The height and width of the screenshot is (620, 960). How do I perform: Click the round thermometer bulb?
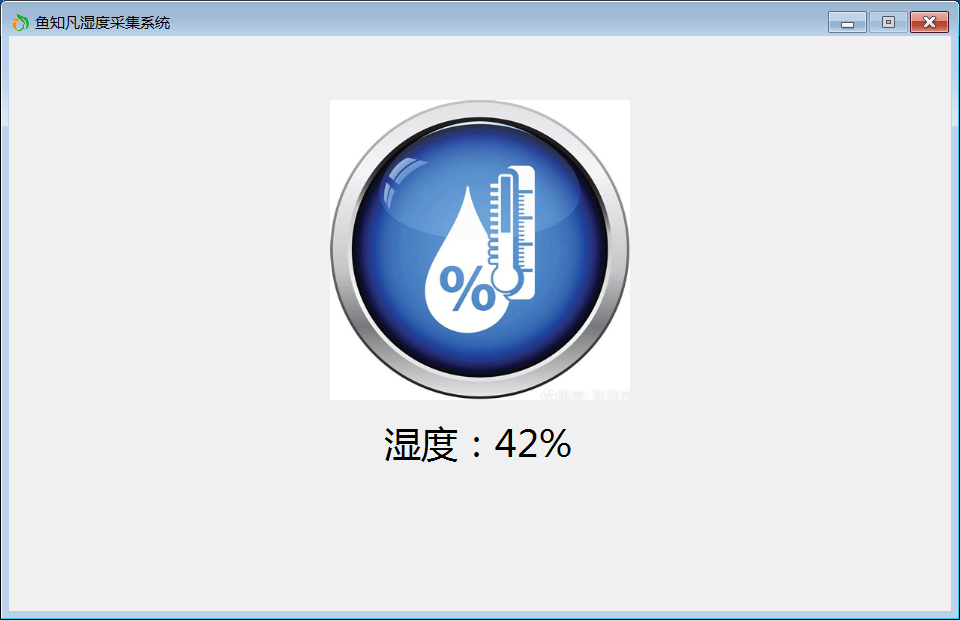(507, 280)
